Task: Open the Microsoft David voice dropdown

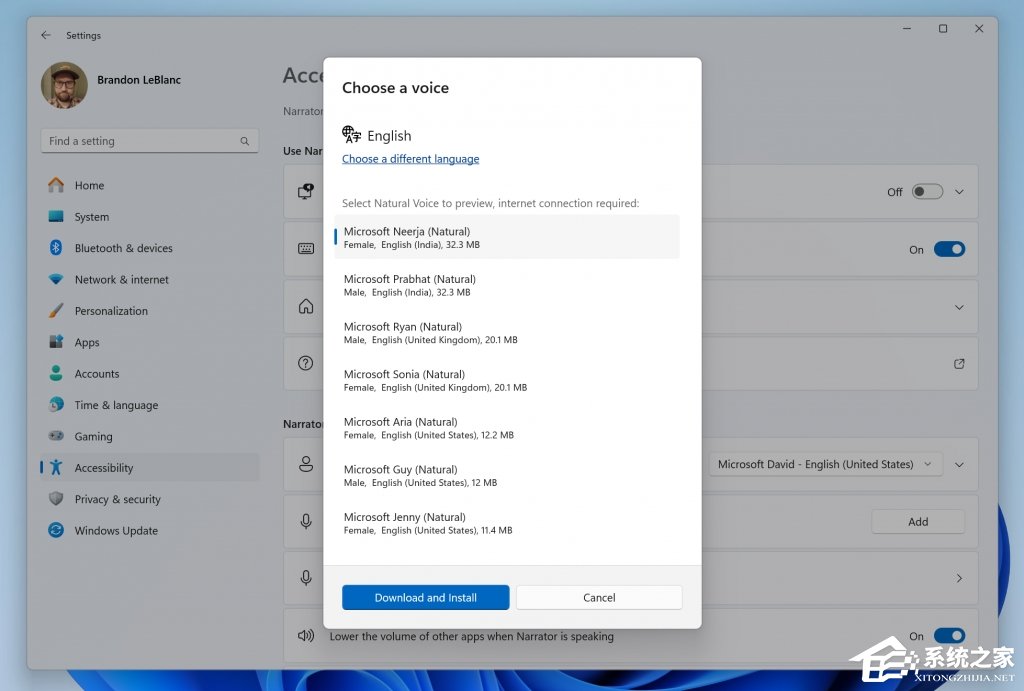Action: click(x=824, y=464)
